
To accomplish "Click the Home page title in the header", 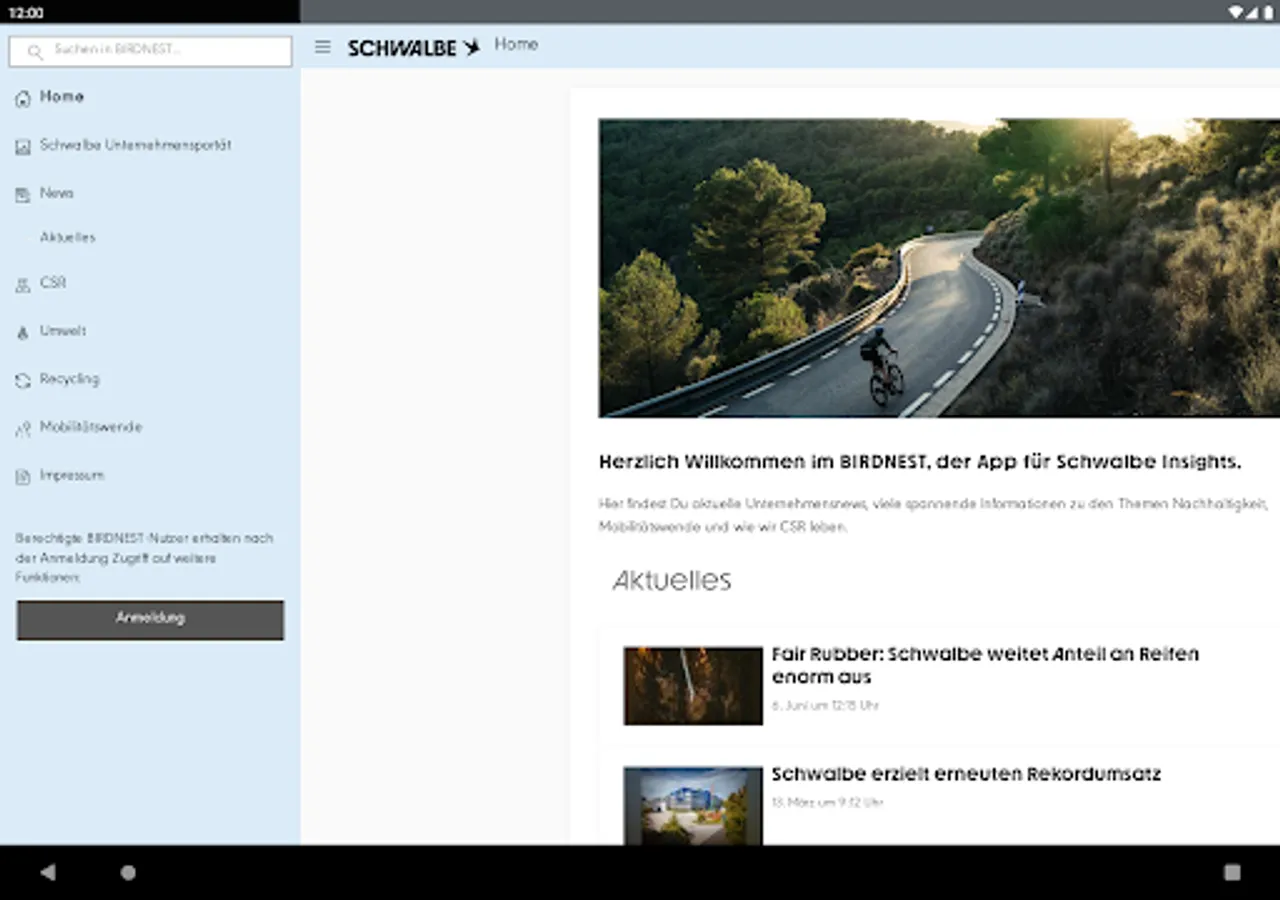I will pos(516,45).
